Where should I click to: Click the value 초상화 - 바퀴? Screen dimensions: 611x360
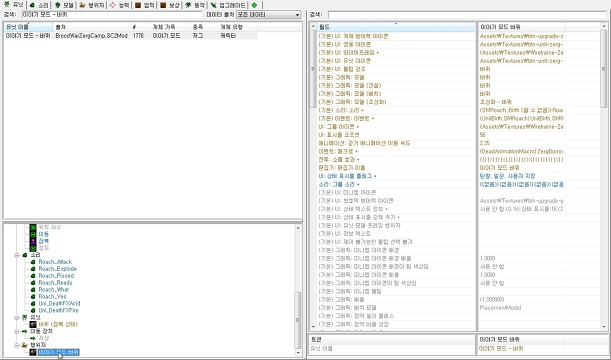point(496,102)
